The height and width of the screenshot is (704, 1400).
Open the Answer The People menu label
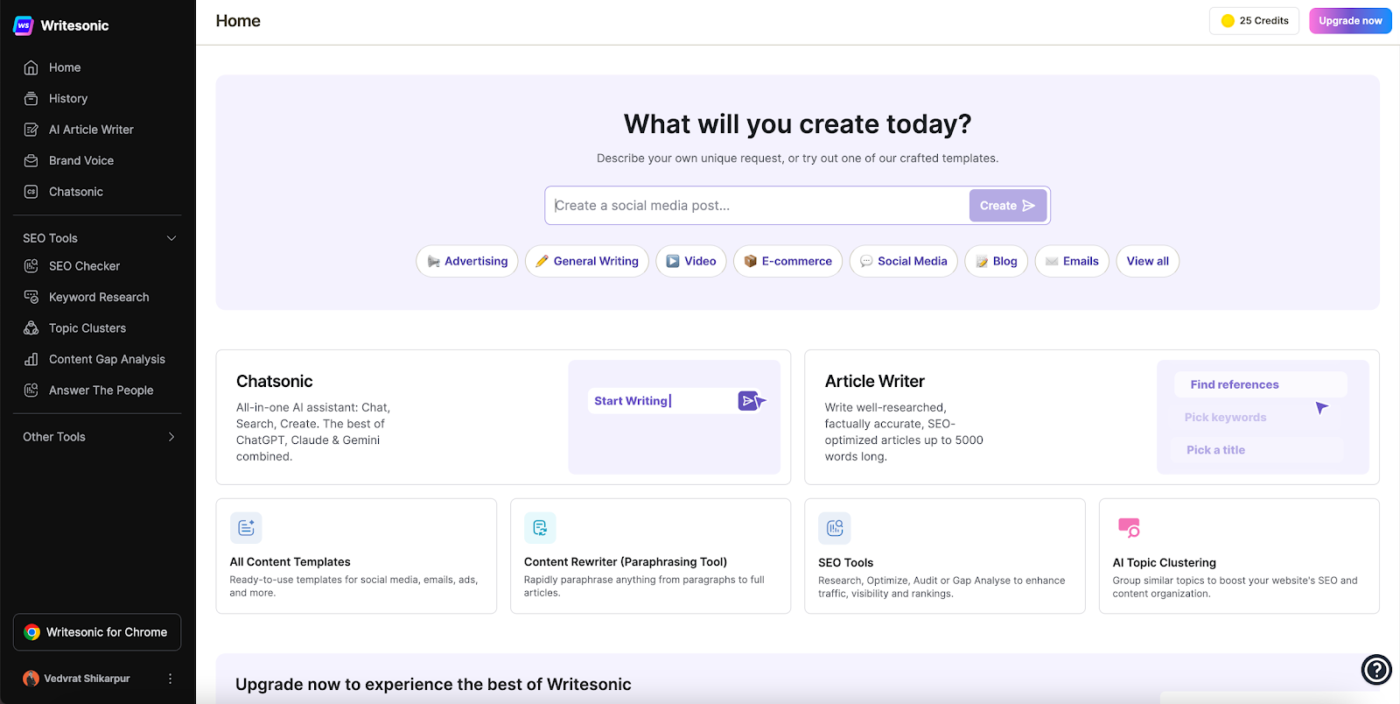(101, 390)
